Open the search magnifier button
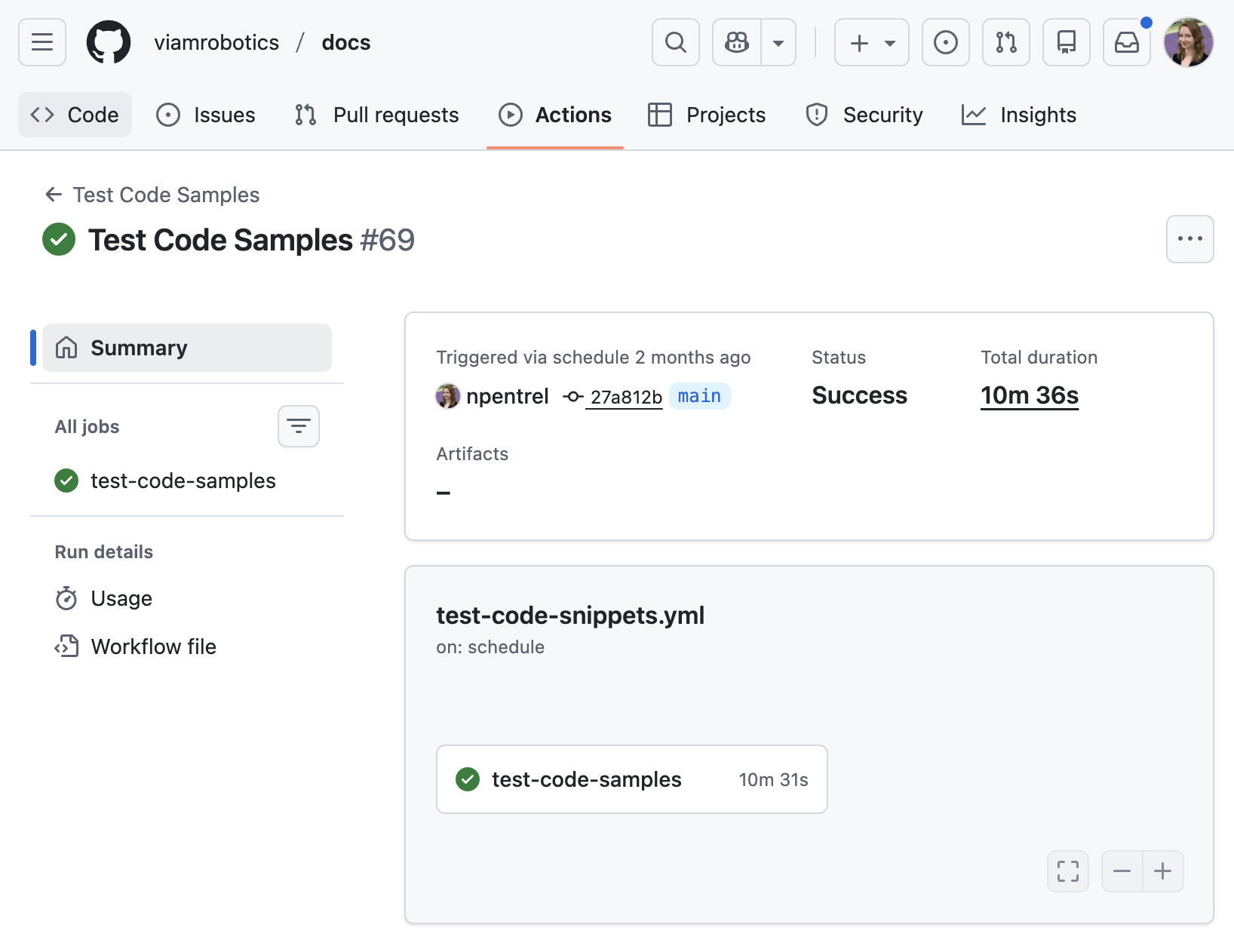 pos(676,42)
